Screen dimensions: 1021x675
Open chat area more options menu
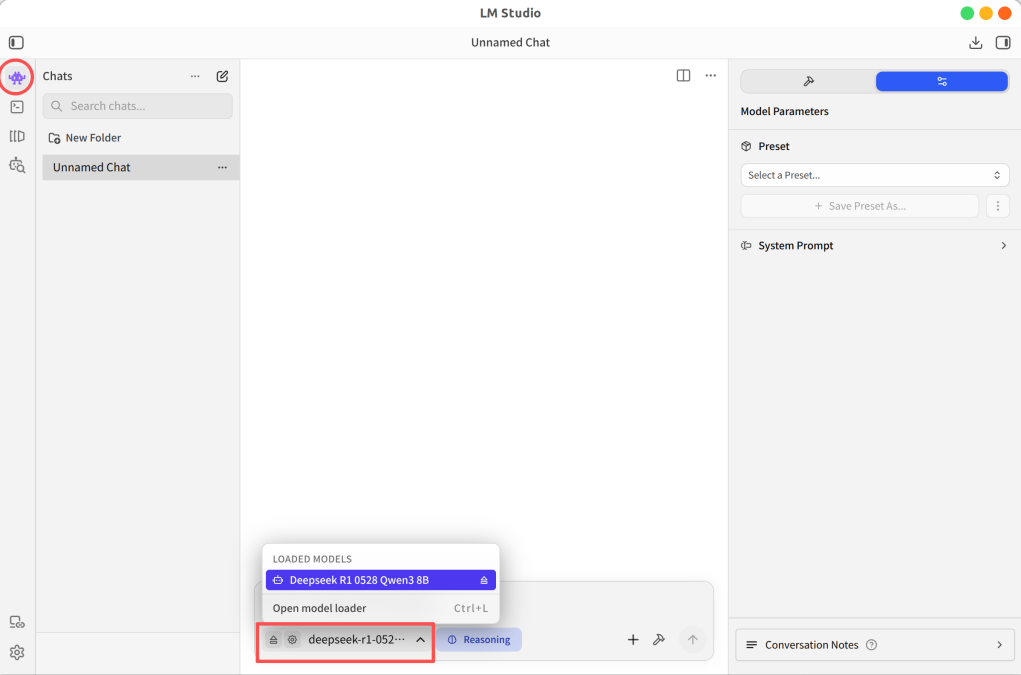[710, 76]
